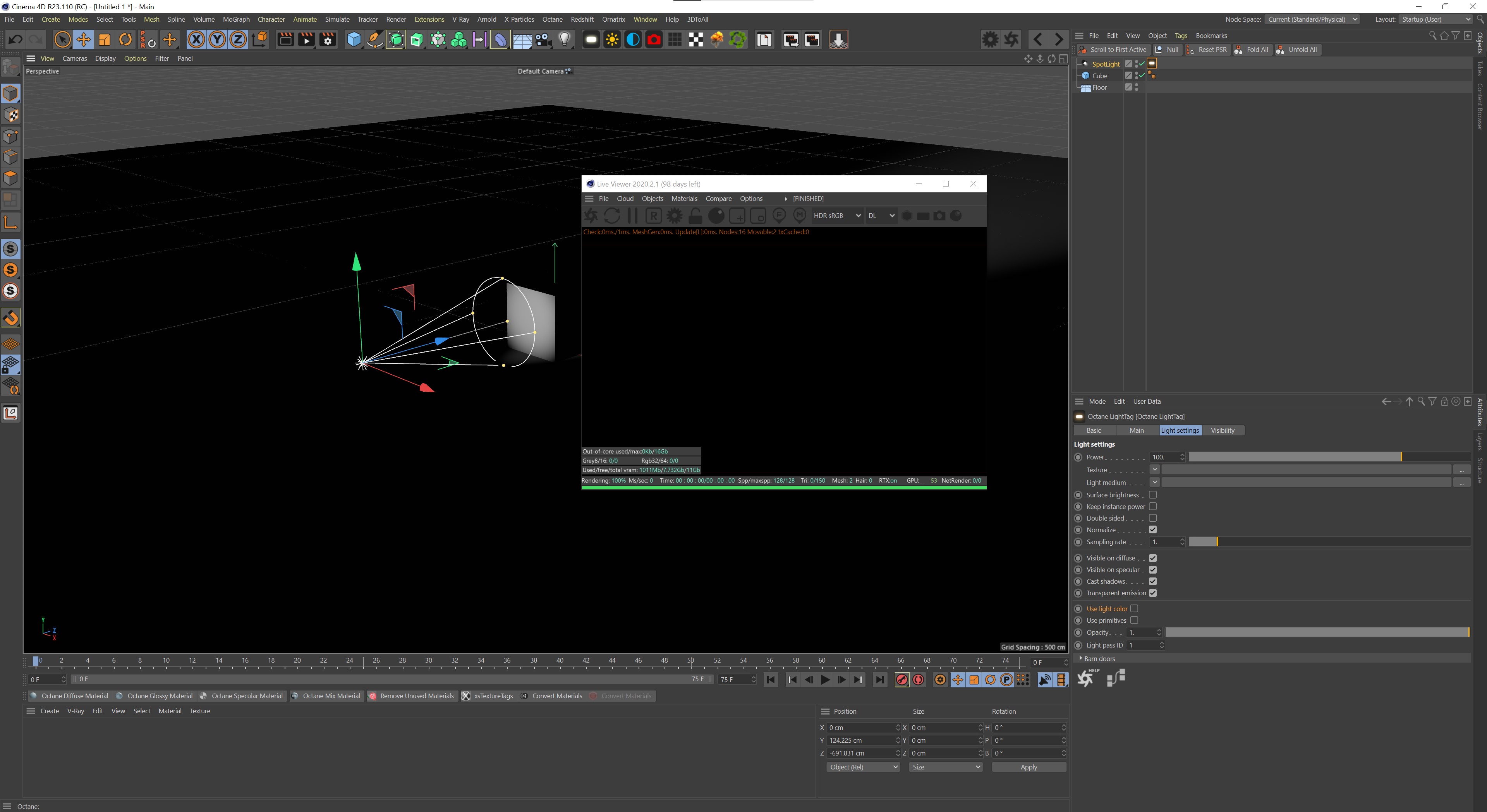
Task: Enable the Double sided checkbox
Action: (1152, 518)
